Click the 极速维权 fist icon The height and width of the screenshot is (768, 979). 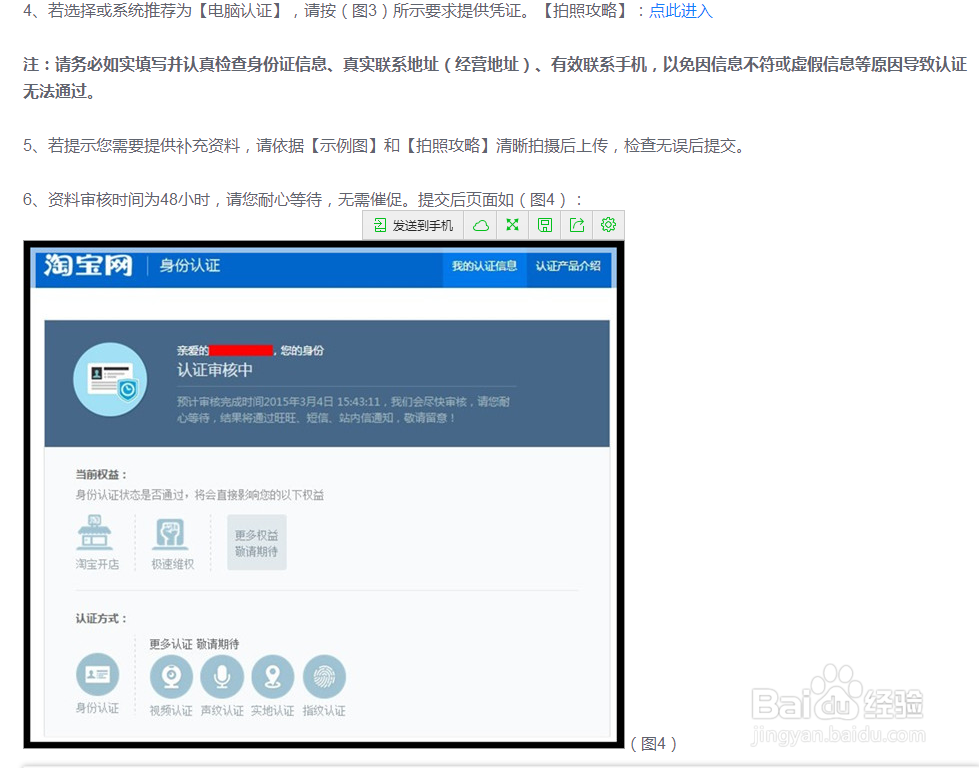pos(171,533)
